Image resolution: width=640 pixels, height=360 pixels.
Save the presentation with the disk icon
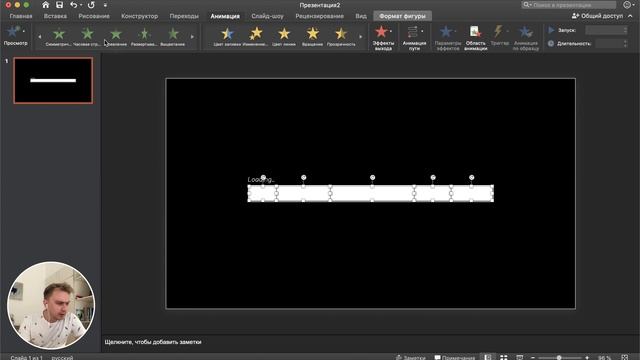(60, 5)
